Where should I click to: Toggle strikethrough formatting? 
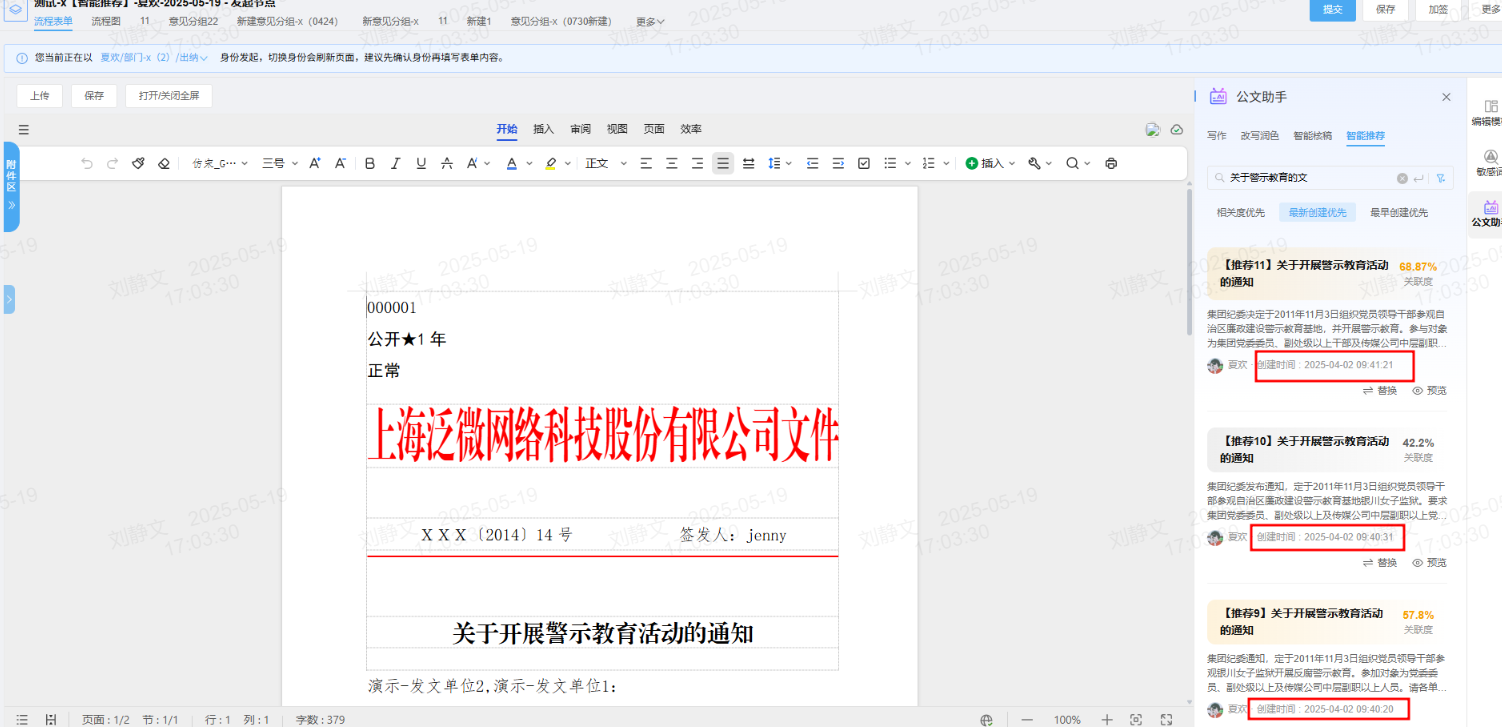click(x=447, y=163)
